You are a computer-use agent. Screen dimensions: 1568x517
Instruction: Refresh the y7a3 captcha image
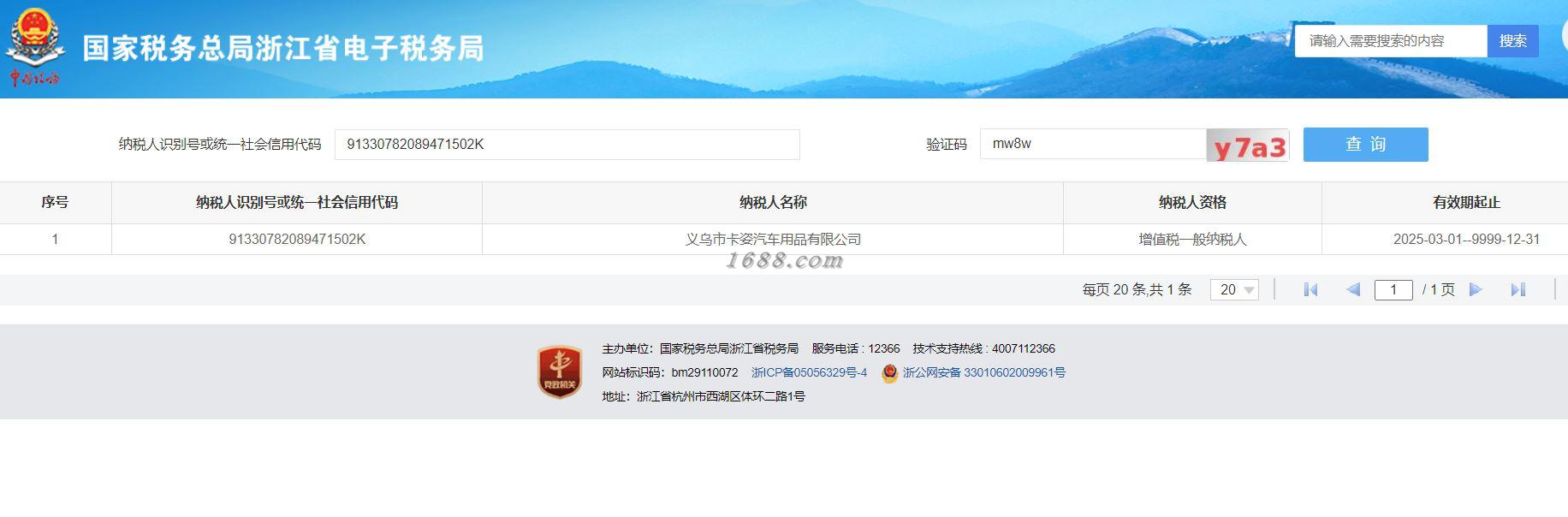coord(1248,146)
